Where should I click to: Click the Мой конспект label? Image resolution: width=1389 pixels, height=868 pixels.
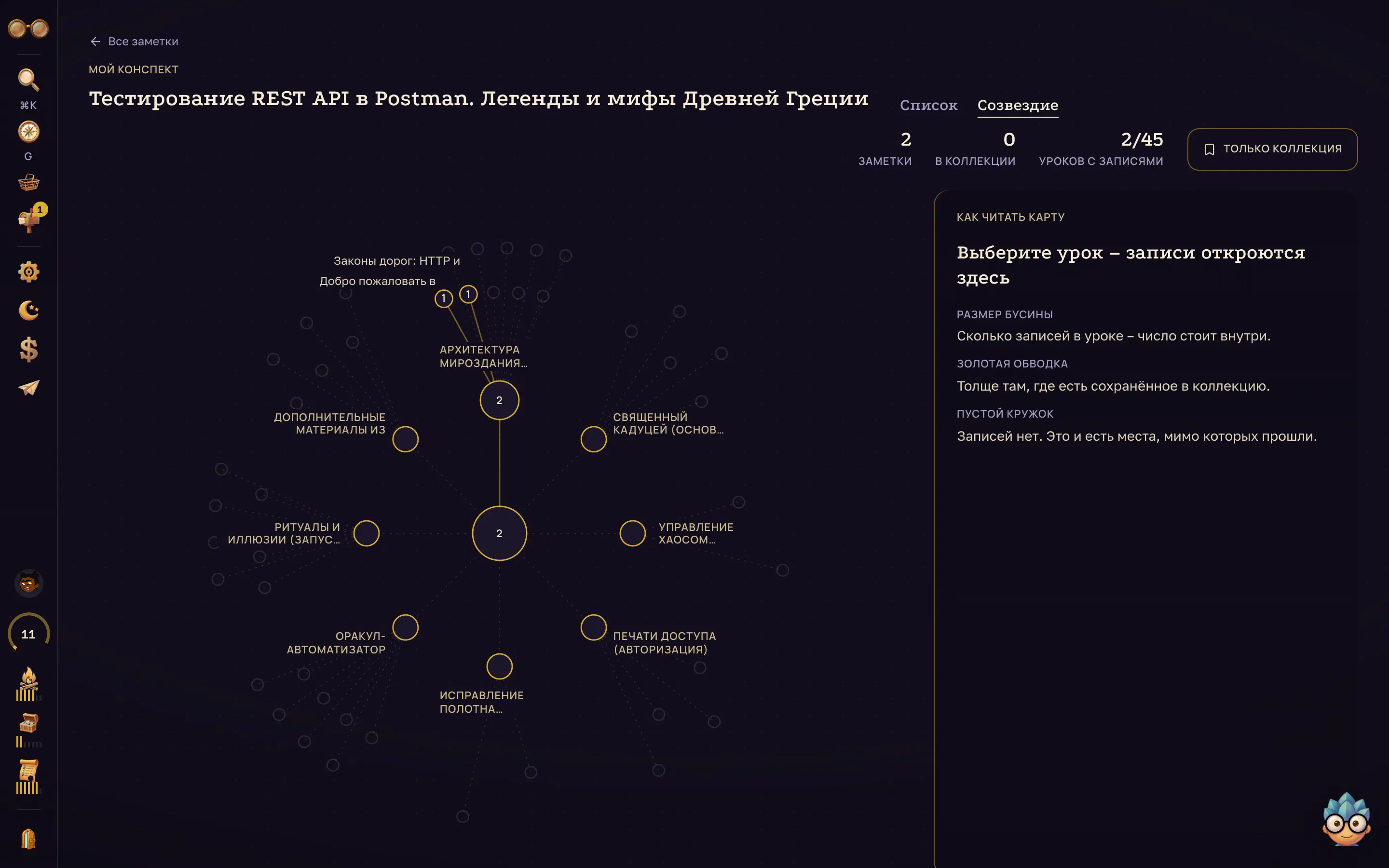pos(133,69)
